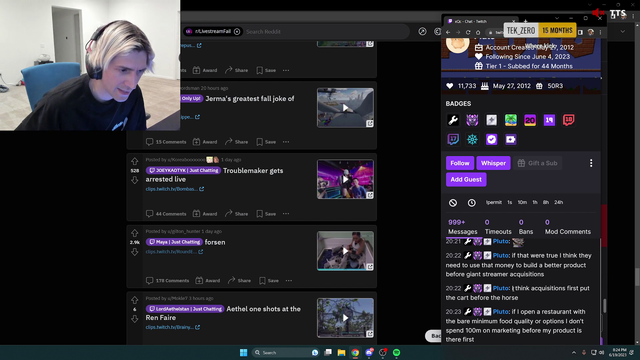Click back arrow in Twitch chat popup window
The height and width of the screenshot is (360, 640).
(x=448, y=32)
